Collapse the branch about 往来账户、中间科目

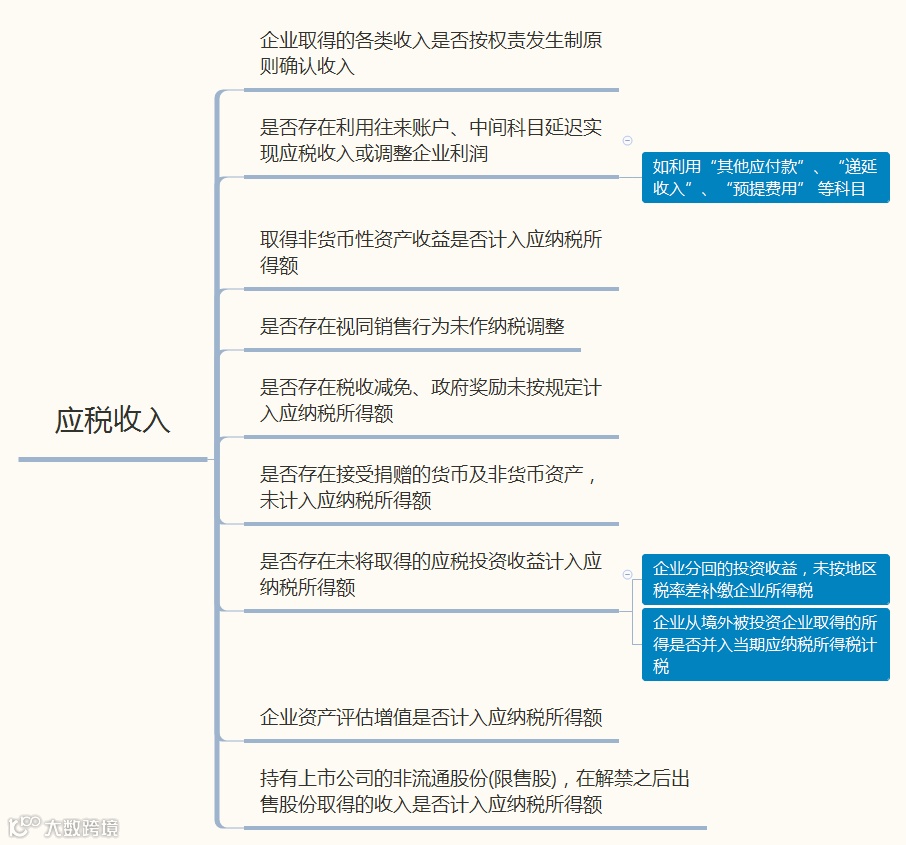[x=627, y=140]
